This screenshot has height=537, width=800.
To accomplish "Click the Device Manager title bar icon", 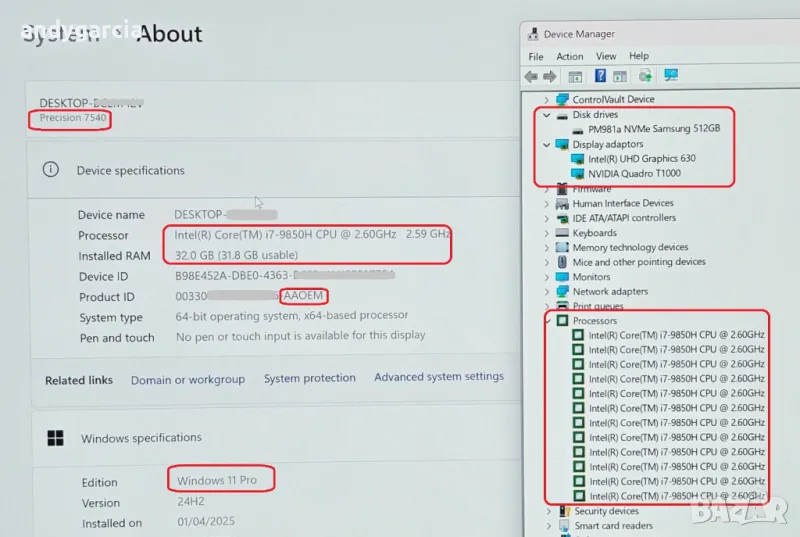I will (533, 34).
